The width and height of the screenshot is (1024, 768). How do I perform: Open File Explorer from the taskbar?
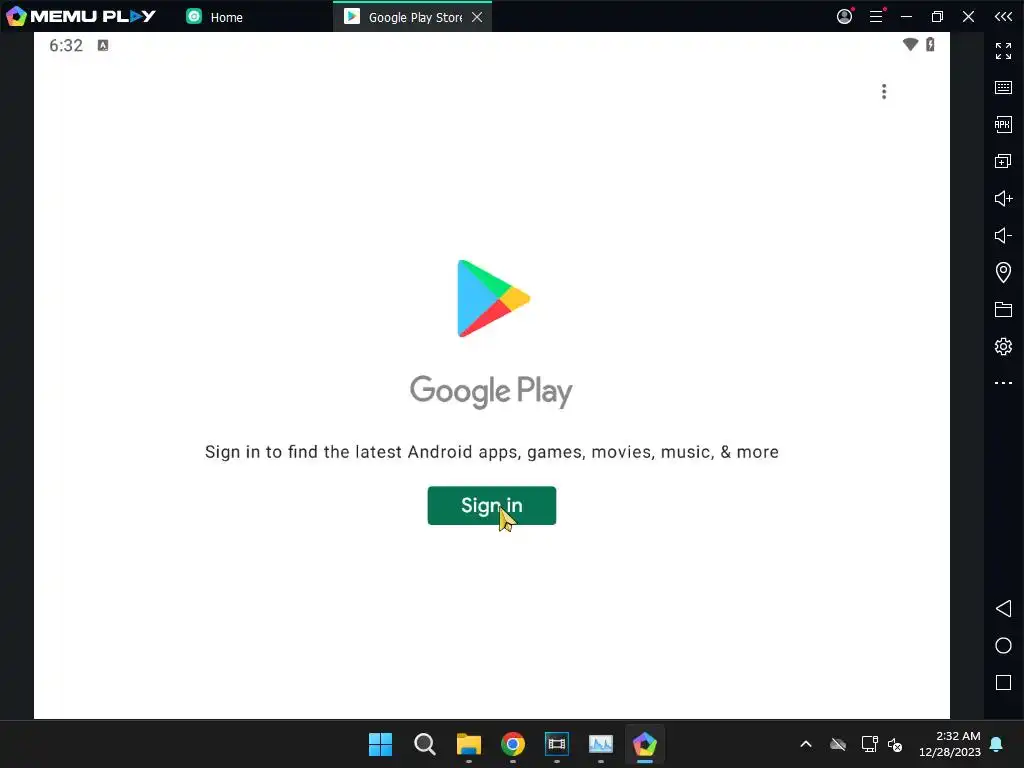pos(469,744)
